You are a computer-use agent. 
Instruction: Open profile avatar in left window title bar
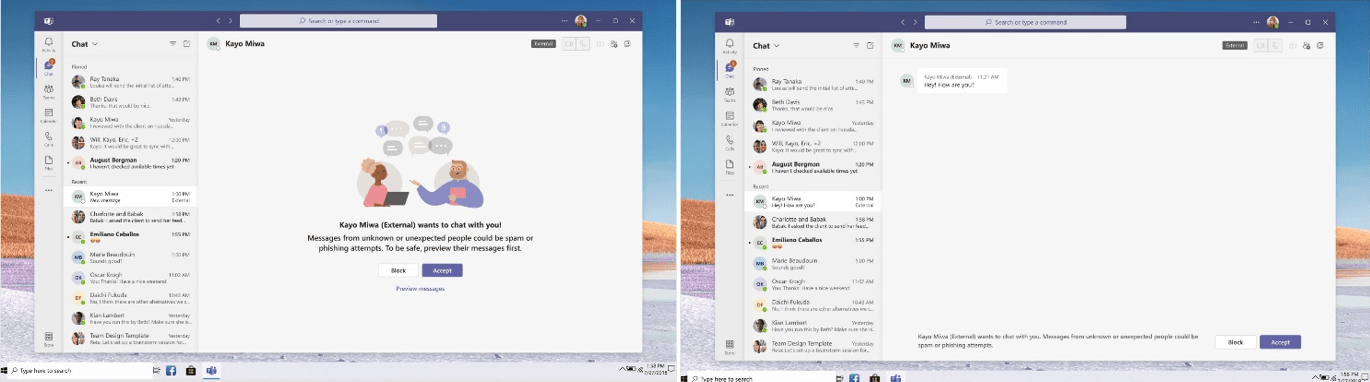point(581,20)
